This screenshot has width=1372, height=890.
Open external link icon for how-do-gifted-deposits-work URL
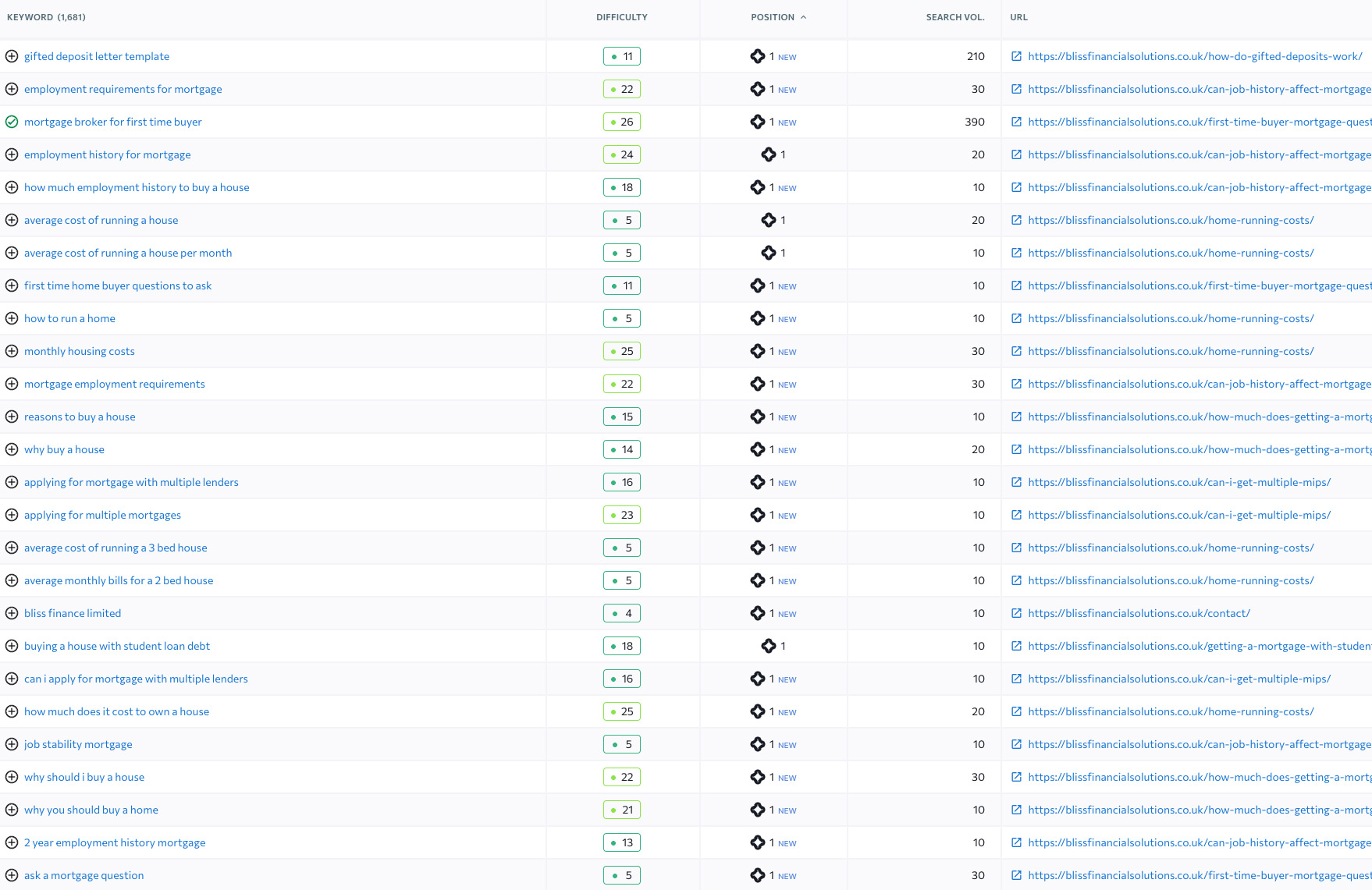[x=1016, y=56]
